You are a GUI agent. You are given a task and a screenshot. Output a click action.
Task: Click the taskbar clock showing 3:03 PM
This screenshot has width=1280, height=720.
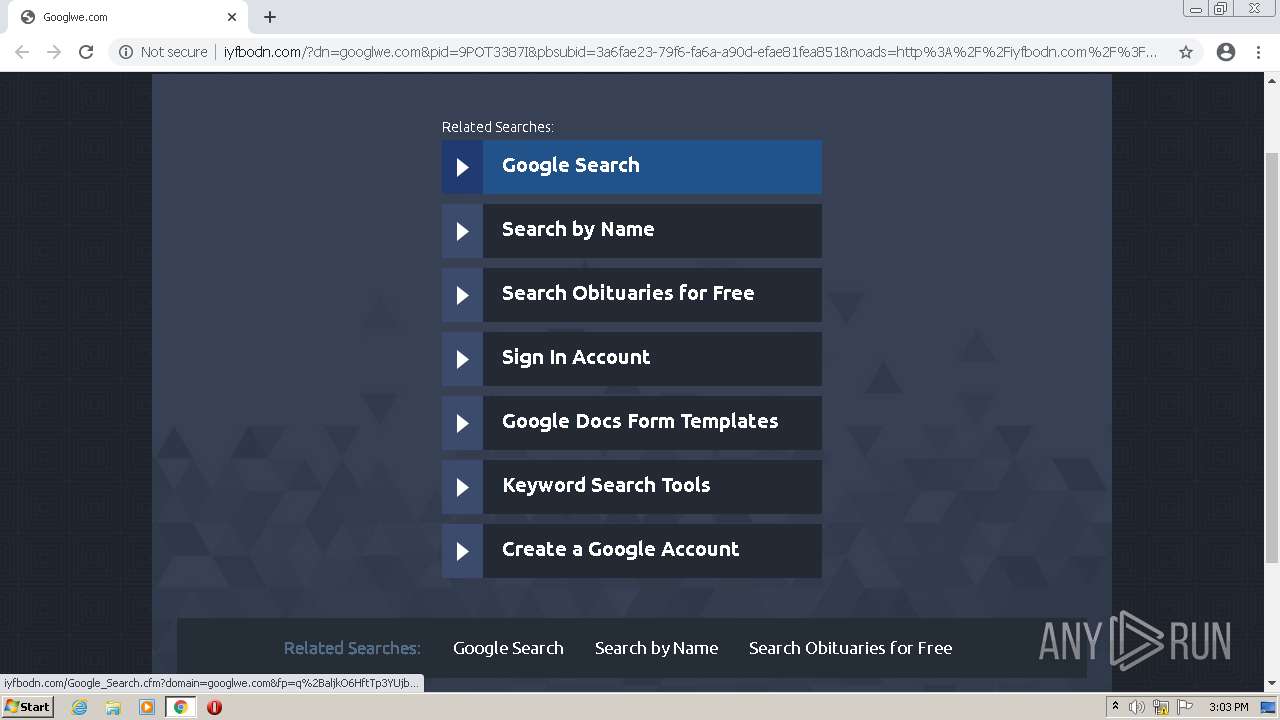pyautogui.click(x=1228, y=707)
